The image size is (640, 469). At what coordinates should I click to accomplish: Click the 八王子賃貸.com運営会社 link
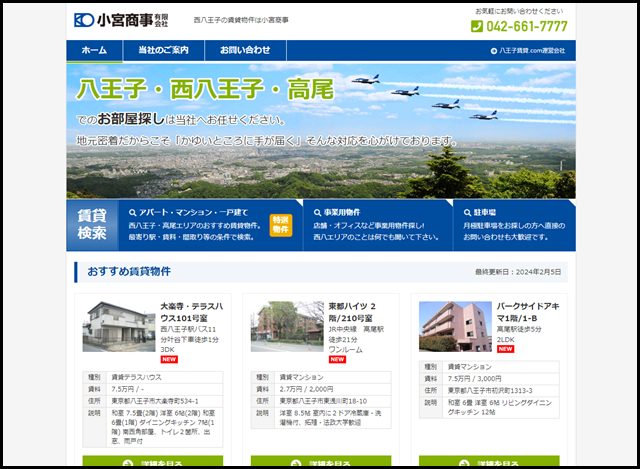pos(532,51)
